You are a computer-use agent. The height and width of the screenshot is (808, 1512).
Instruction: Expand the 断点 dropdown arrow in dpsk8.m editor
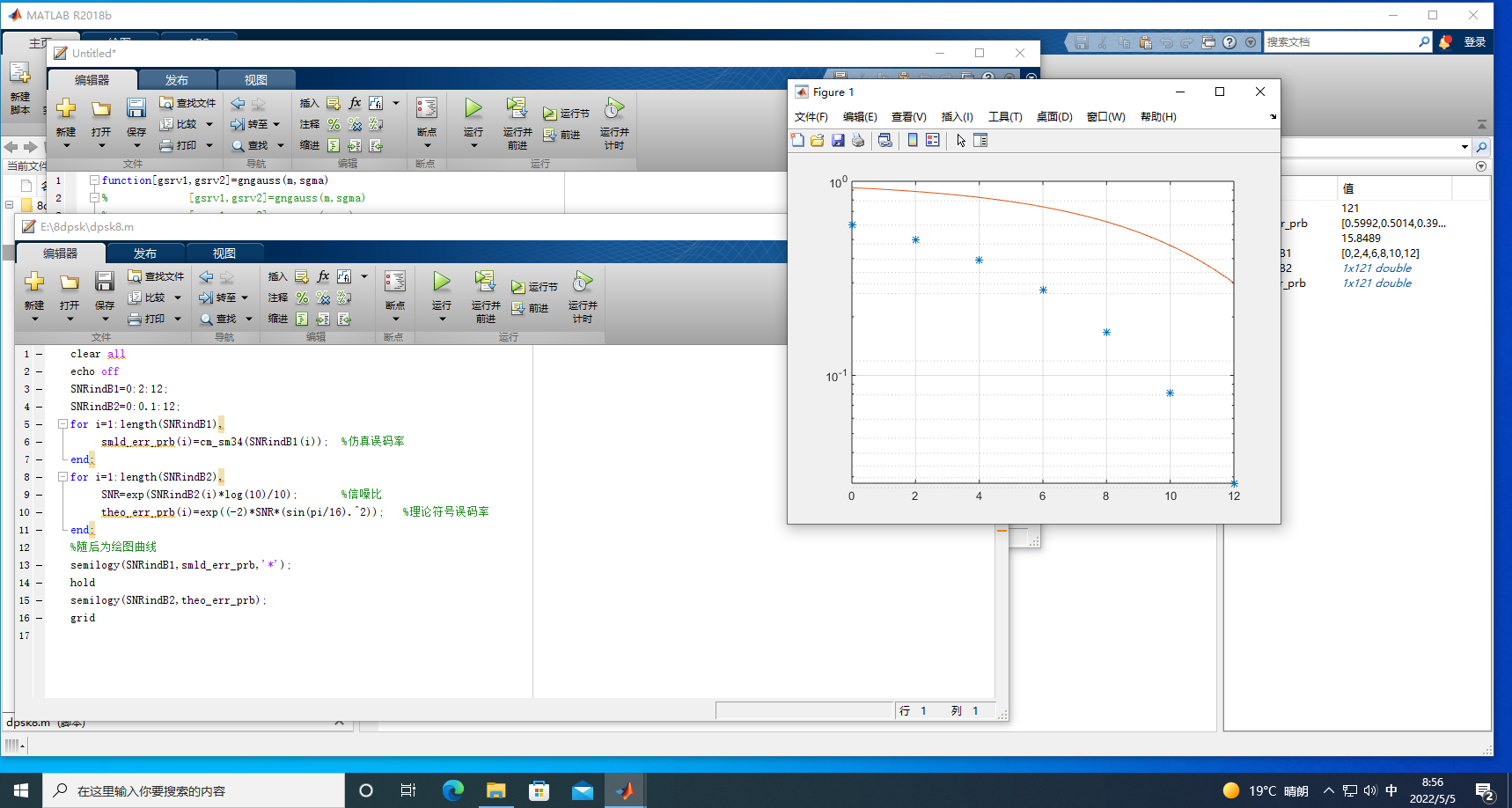(x=395, y=320)
